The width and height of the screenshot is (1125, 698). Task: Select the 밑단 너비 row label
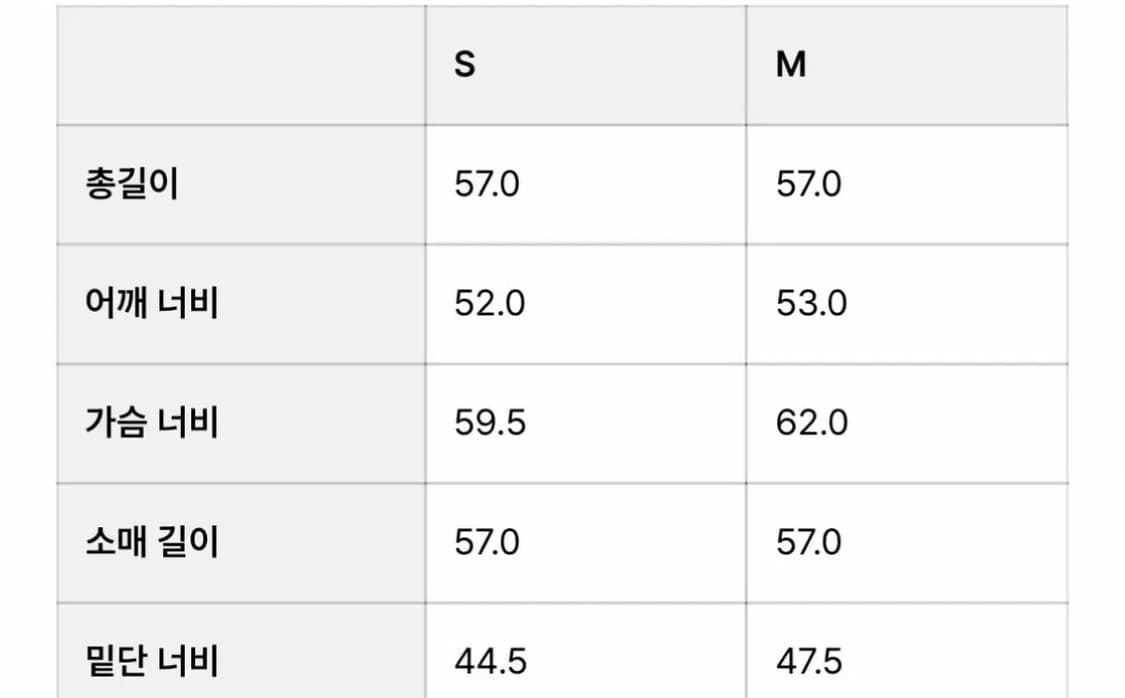tap(151, 661)
